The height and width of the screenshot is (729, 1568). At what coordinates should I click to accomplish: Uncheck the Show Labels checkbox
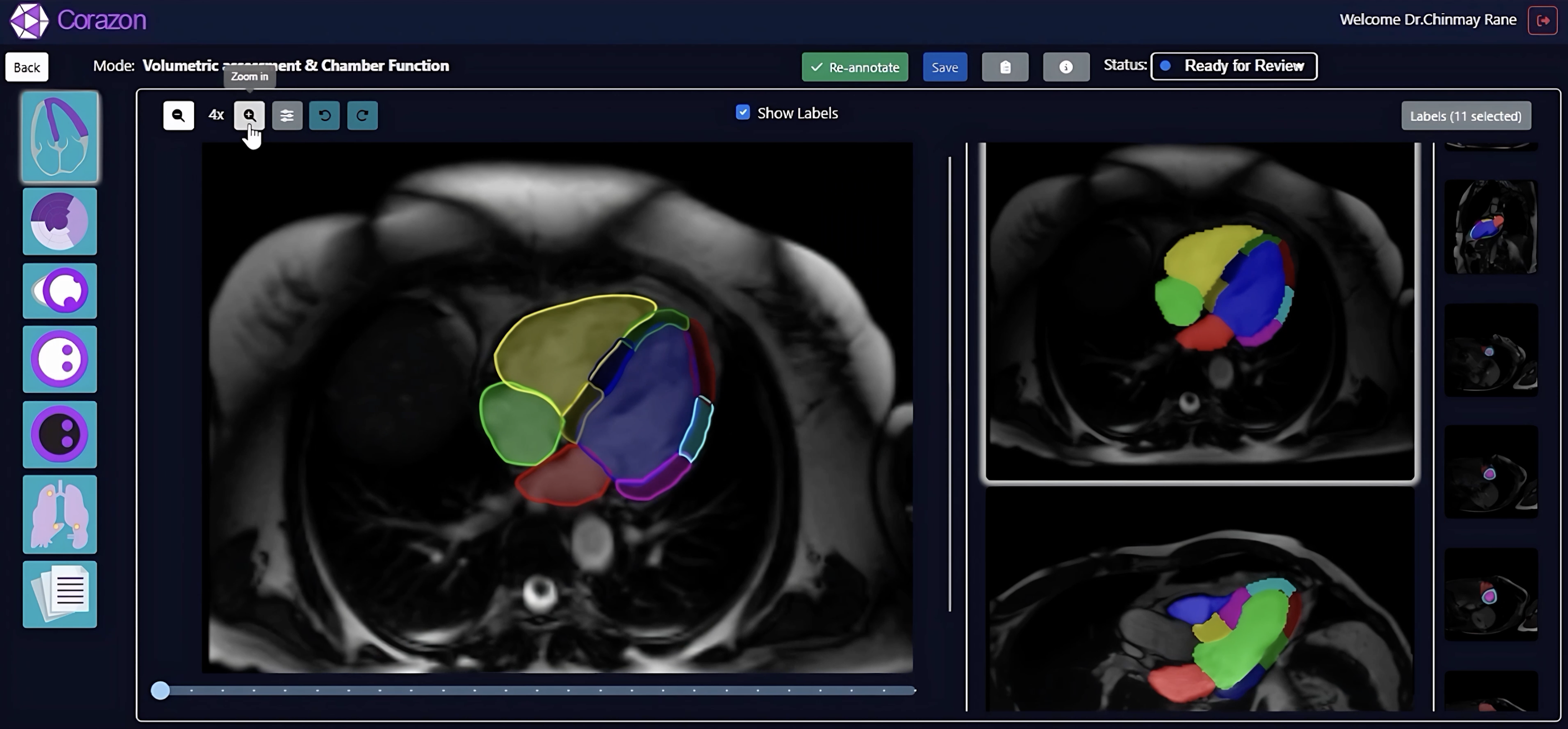(x=743, y=112)
